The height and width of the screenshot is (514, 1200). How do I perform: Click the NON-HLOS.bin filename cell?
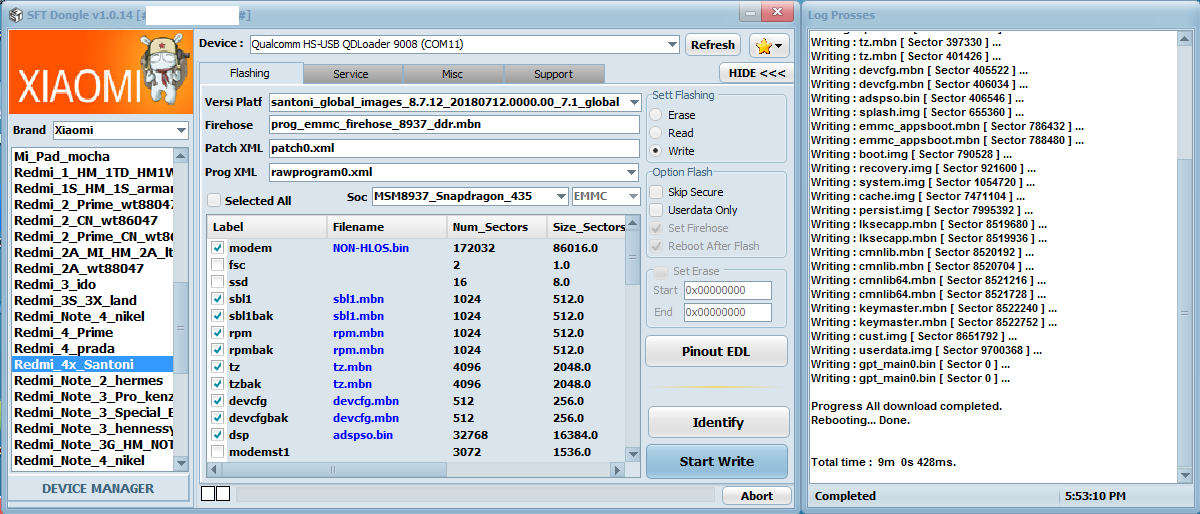[370, 247]
